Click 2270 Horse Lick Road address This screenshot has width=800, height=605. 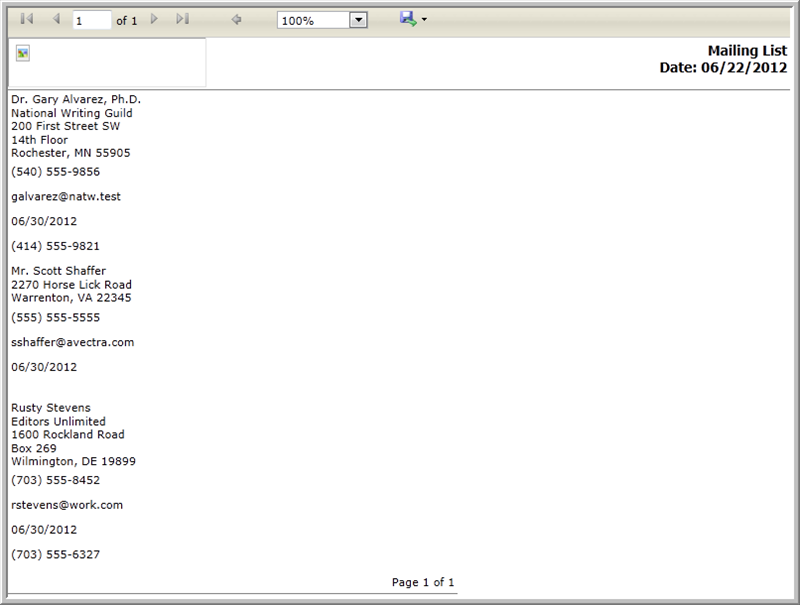pyautogui.click(x=71, y=284)
